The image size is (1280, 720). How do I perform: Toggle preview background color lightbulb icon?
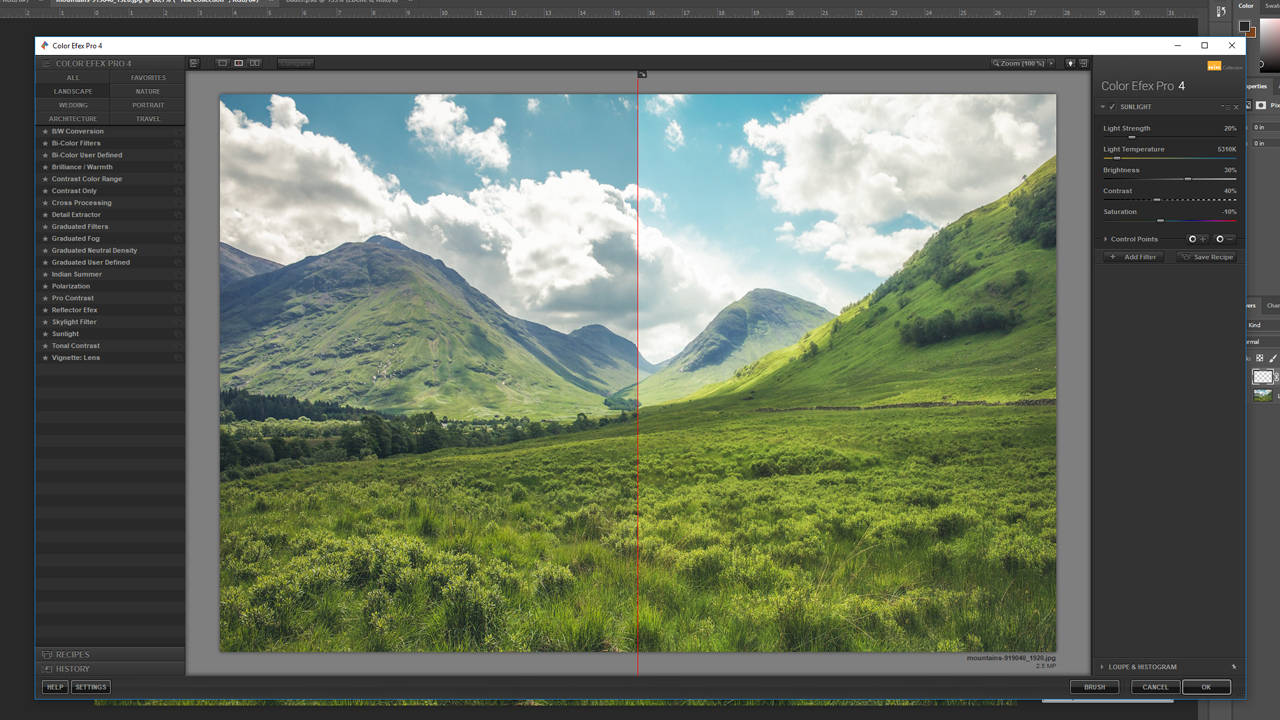point(1070,63)
